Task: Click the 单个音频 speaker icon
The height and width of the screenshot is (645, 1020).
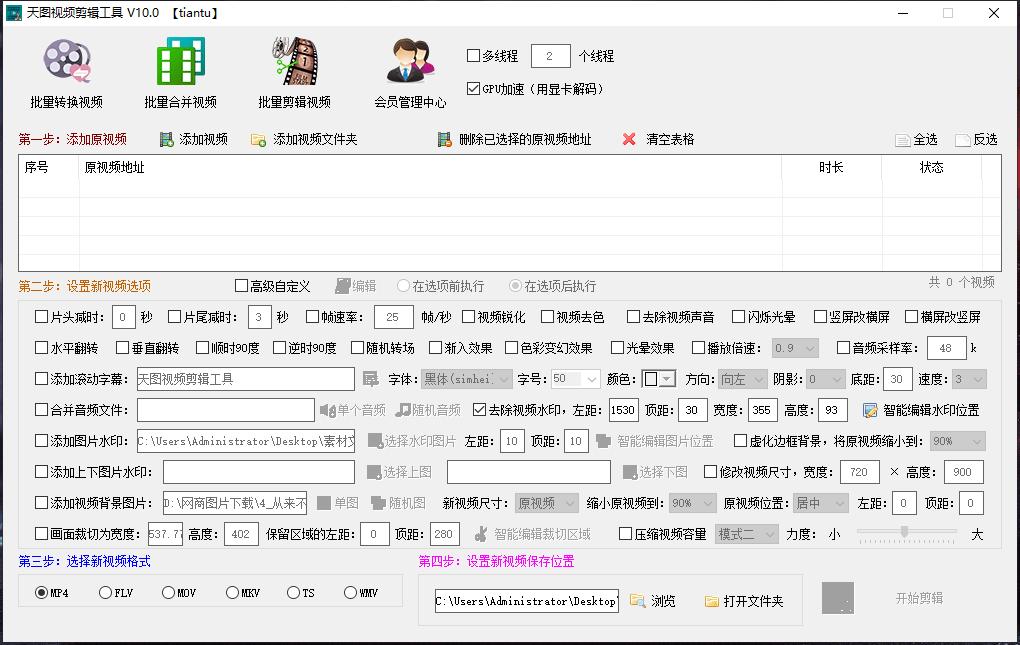Action: pyautogui.click(x=327, y=410)
